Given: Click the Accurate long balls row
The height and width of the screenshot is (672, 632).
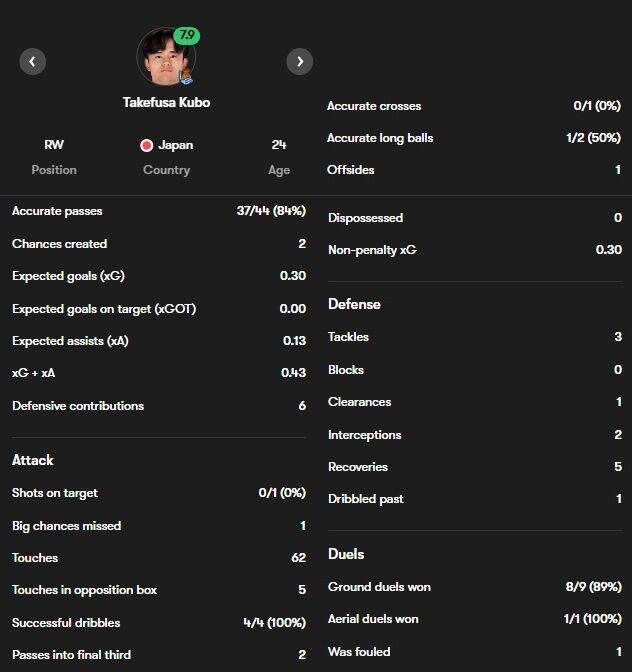Looking at the screenshot, I should (474, 138).
